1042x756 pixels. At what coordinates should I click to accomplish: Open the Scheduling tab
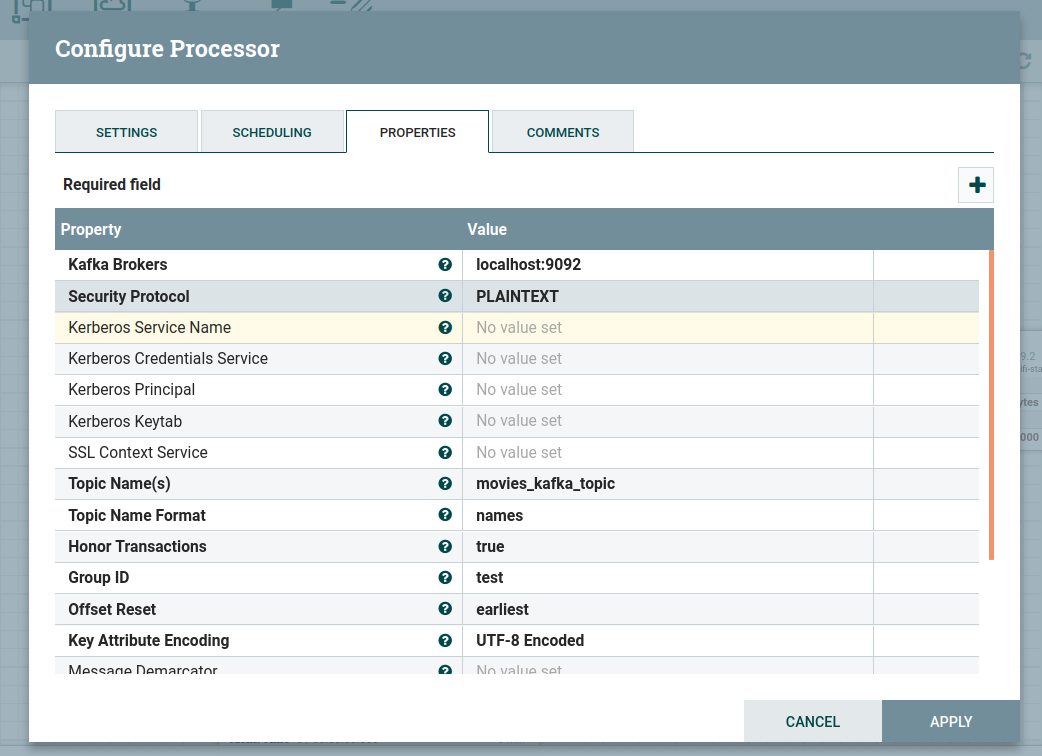[272, 132]
